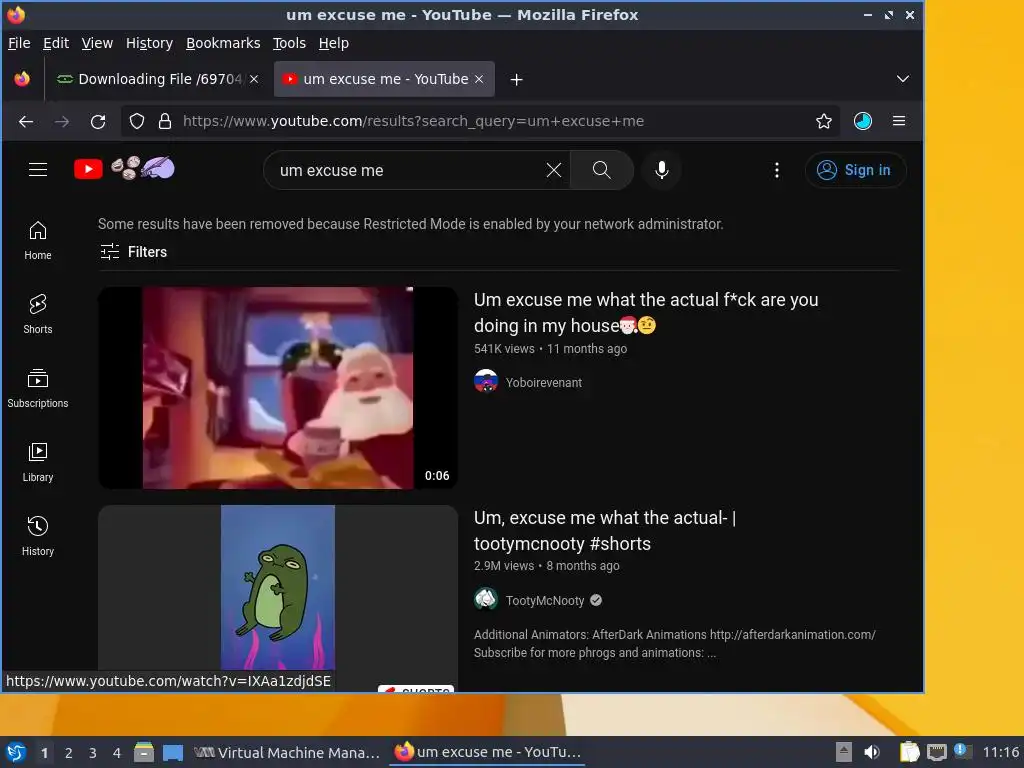
Task: Clear the search text with X
Action: [x=553, y=170]
